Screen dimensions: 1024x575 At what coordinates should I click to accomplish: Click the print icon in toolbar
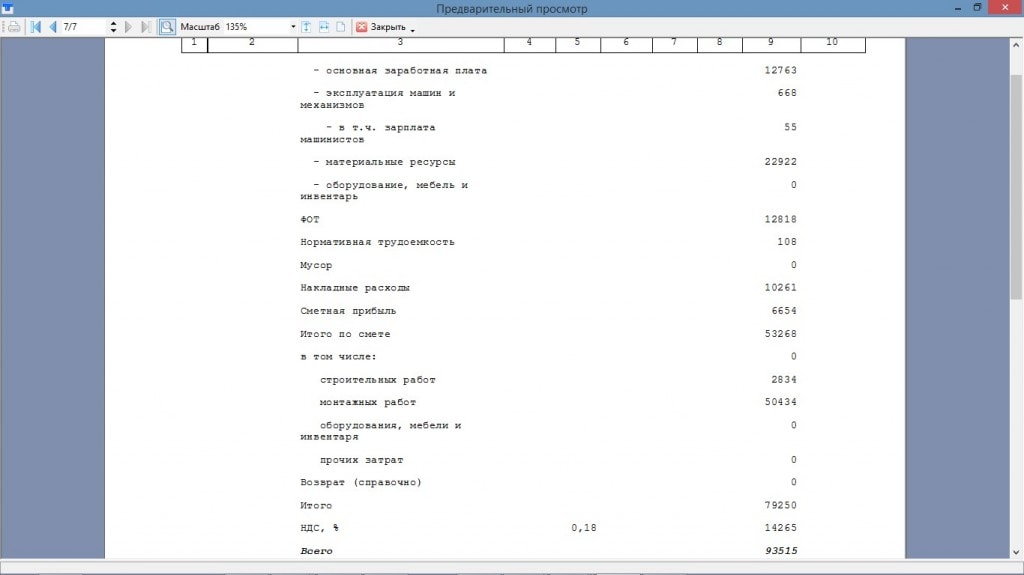click(14, 27)
